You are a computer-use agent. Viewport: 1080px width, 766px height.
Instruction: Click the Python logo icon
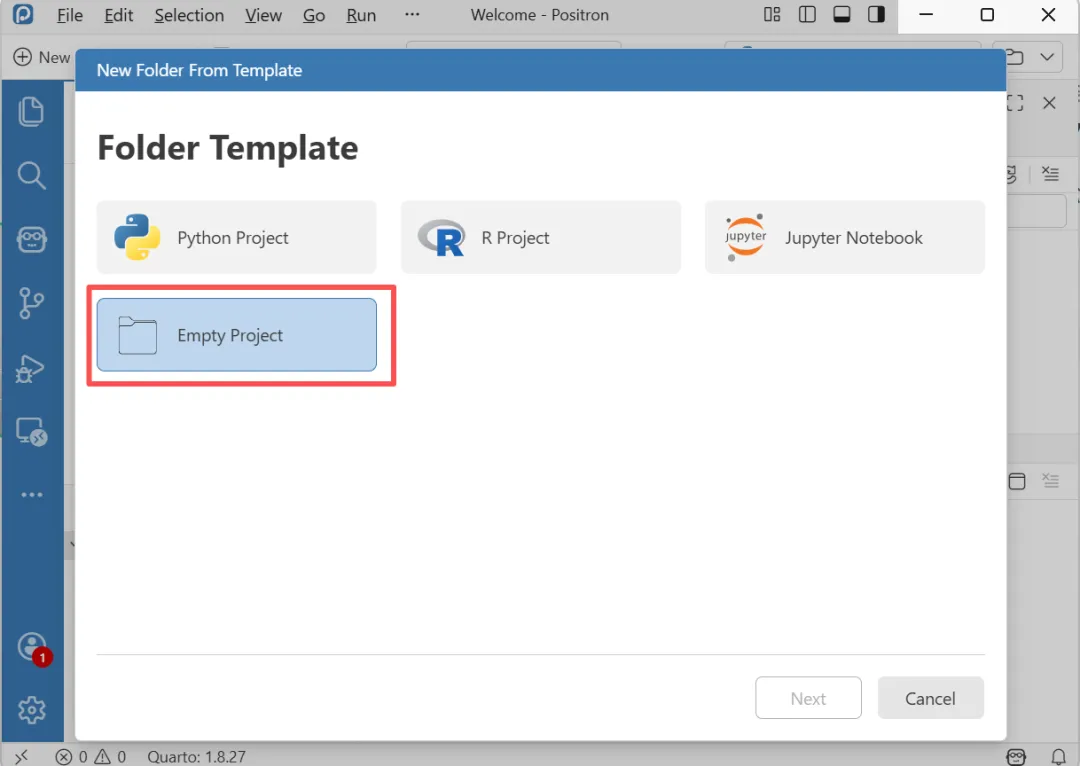137,237
